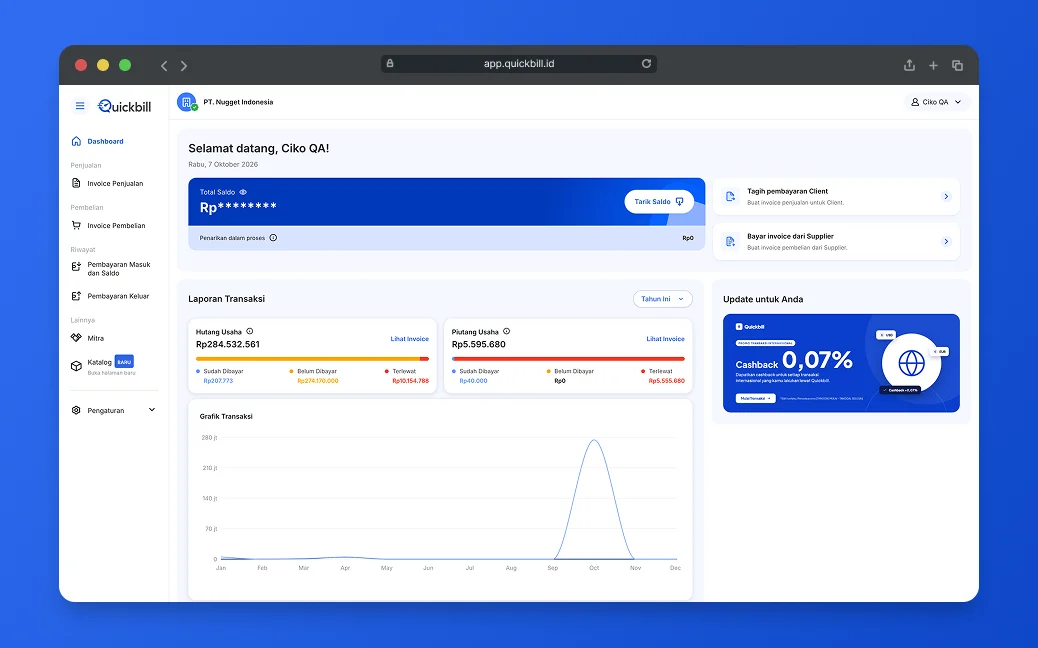This screenshot has width=1038, height=648.
Task: Open the Ciko QA account dropdown
Action: [936, 102]
